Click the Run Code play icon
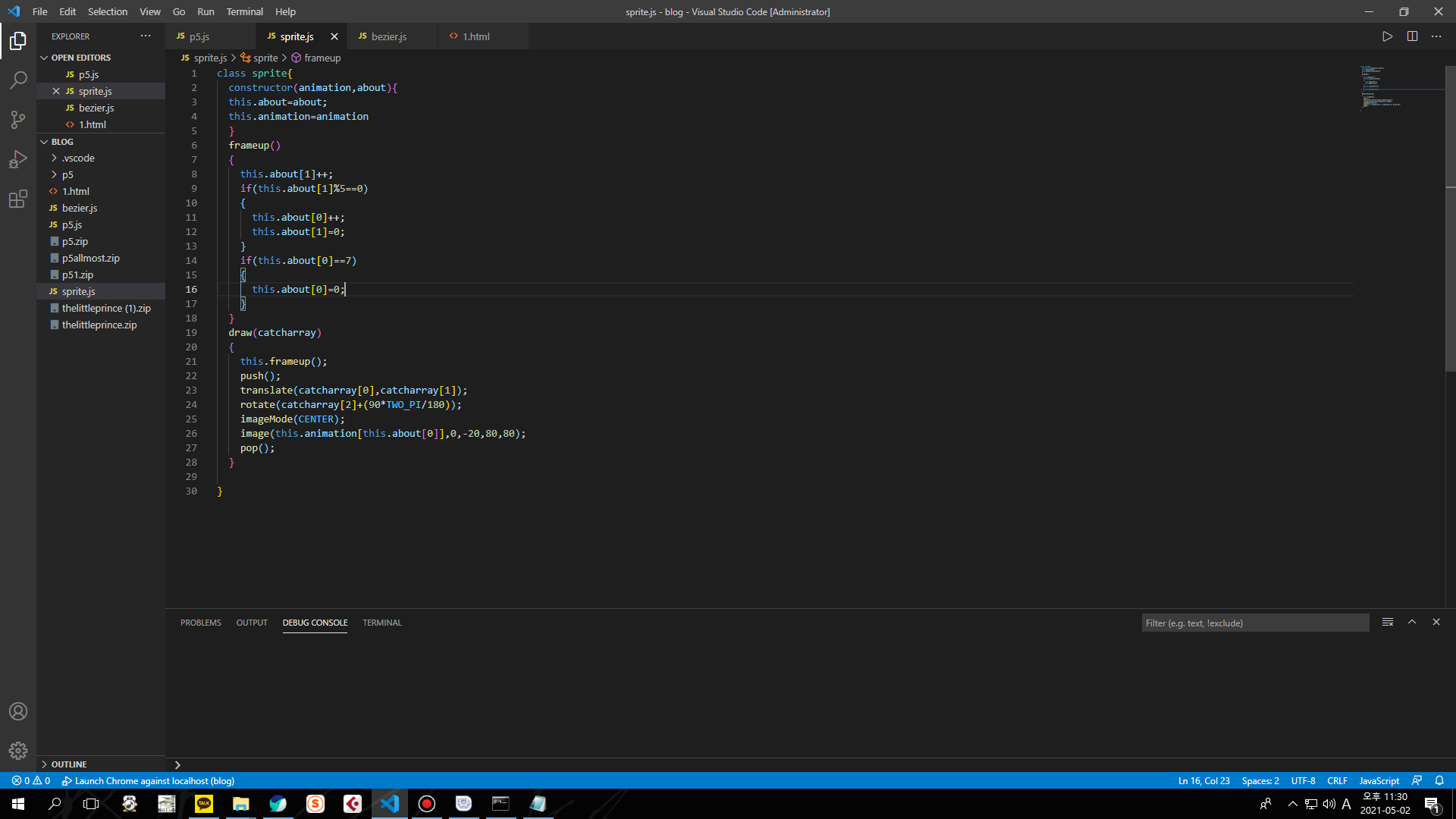This screenshot has height=819, width=1456. [x=1387, y=36]
